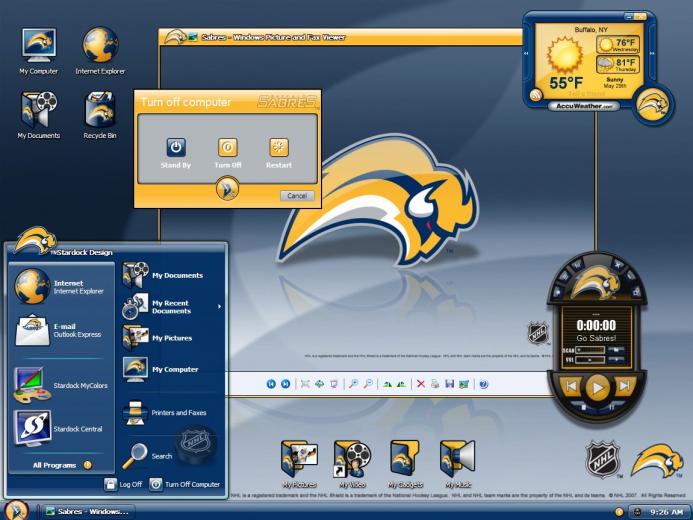This screenshot has height=520, width=693.
Task: Adjust the SCAN seek slider in media player
Action: pyautogui.click(x=590, y=350)
